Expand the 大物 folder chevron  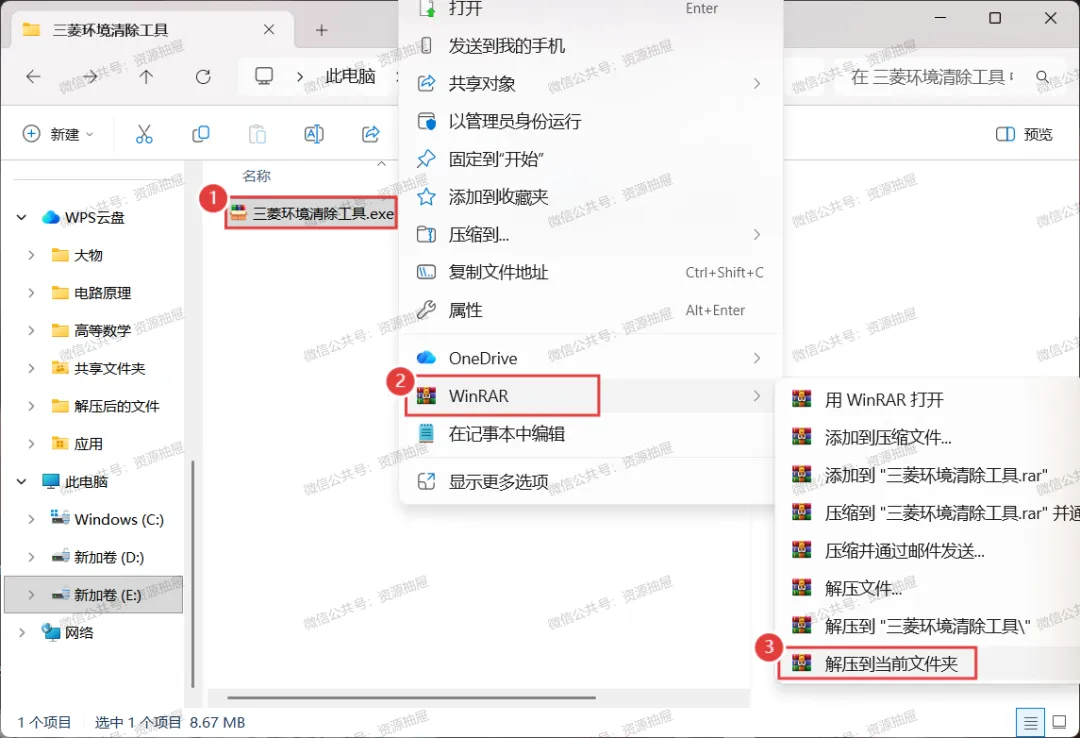point(31,255)
